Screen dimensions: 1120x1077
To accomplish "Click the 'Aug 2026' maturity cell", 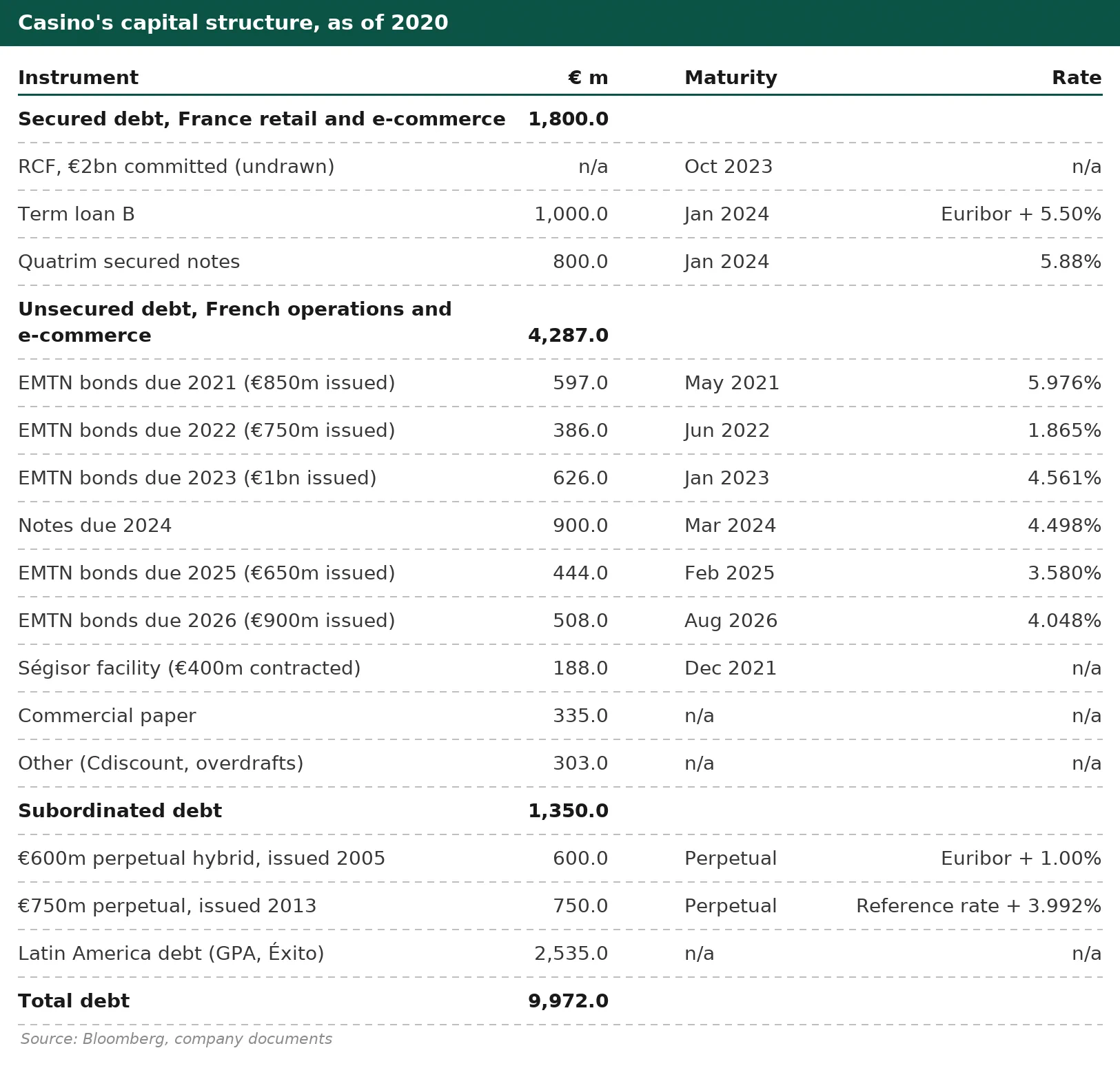I will coord(731,621).
